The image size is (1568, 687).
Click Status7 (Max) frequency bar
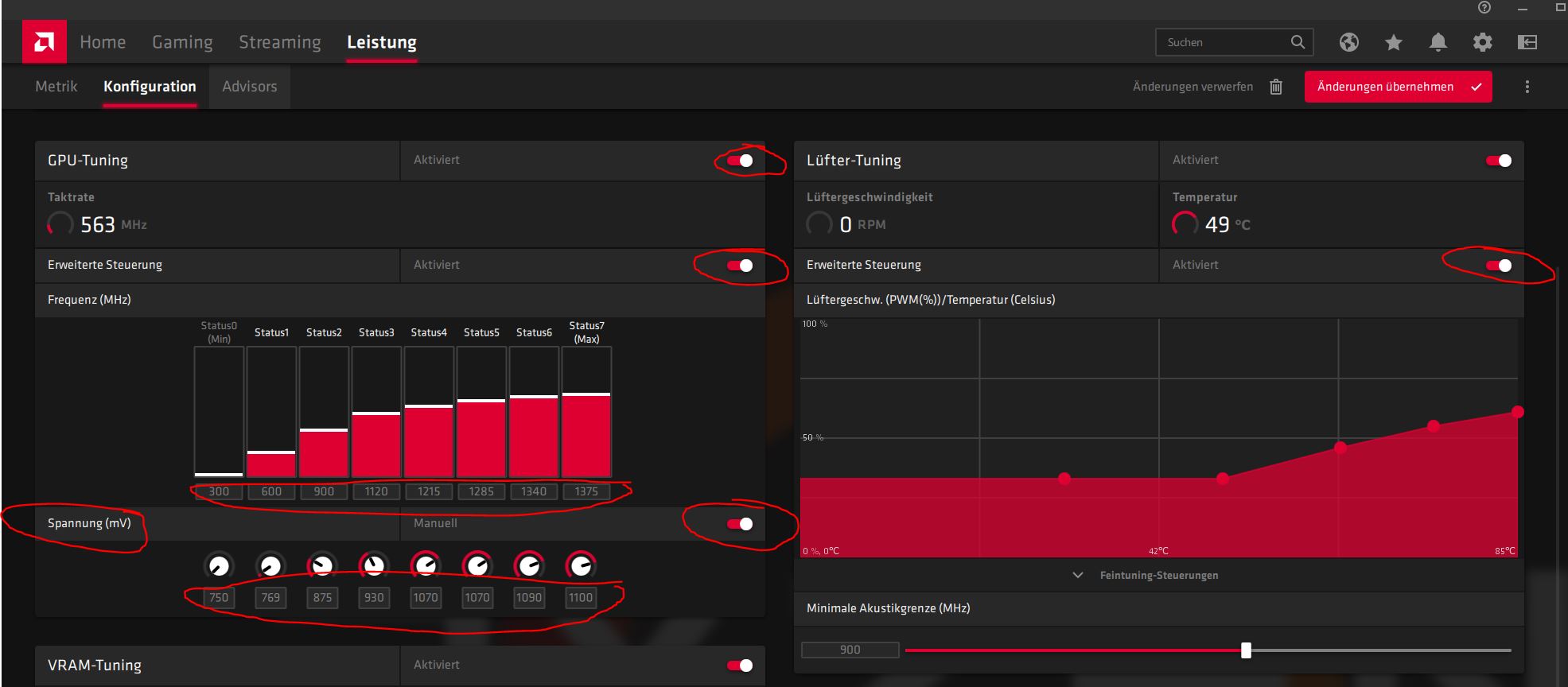[586, 412]
